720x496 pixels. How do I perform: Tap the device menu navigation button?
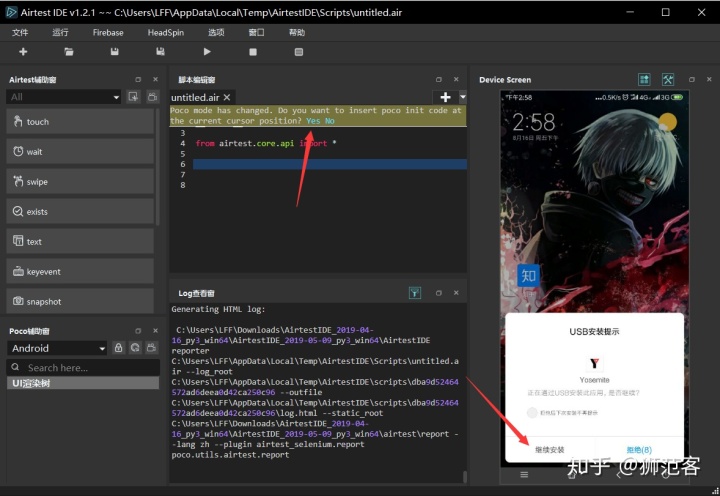tap(524, 474)
